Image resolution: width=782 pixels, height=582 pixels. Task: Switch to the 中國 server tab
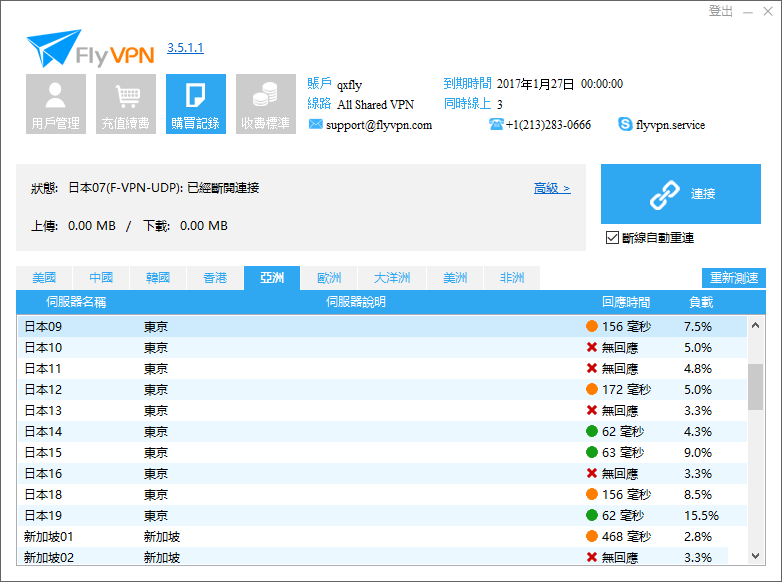pos(101,278)
